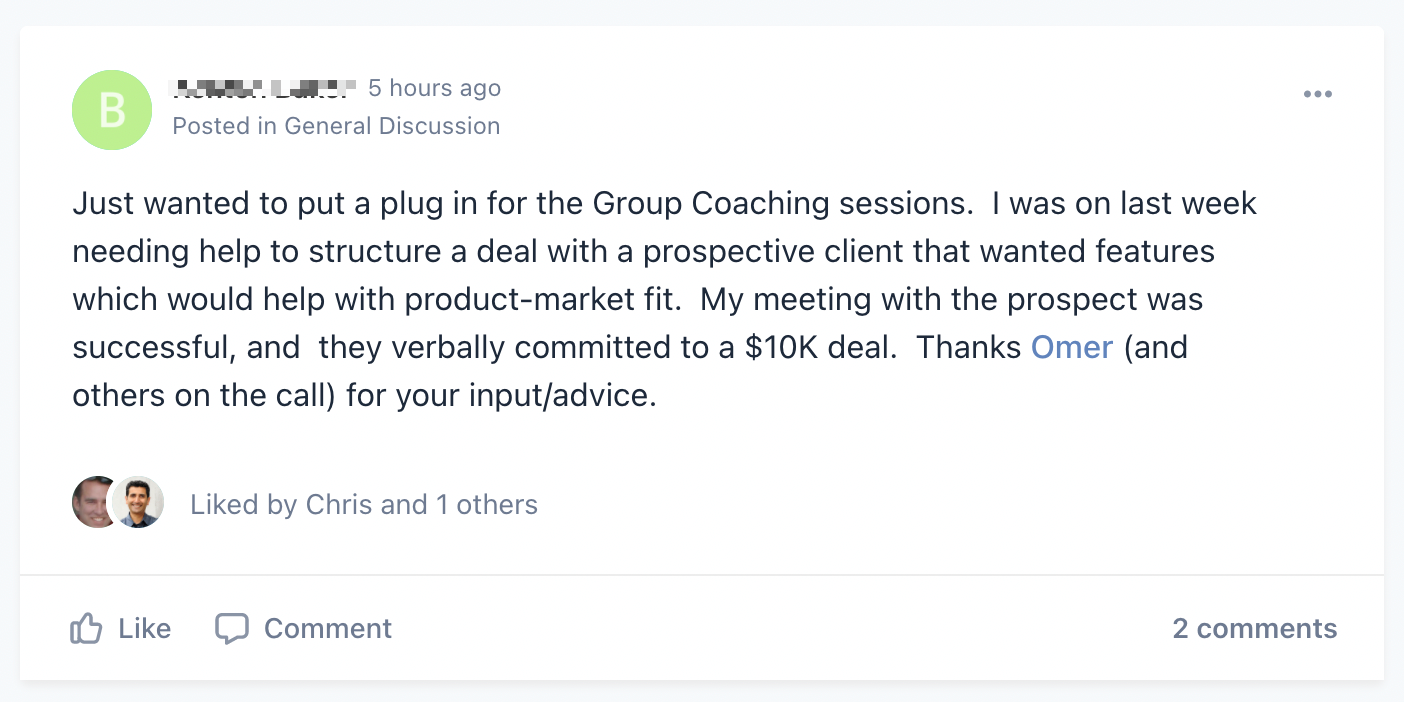Show the "1 others" who liked
The height and width of the screenshot is (702, 1404).
point(487,505)
